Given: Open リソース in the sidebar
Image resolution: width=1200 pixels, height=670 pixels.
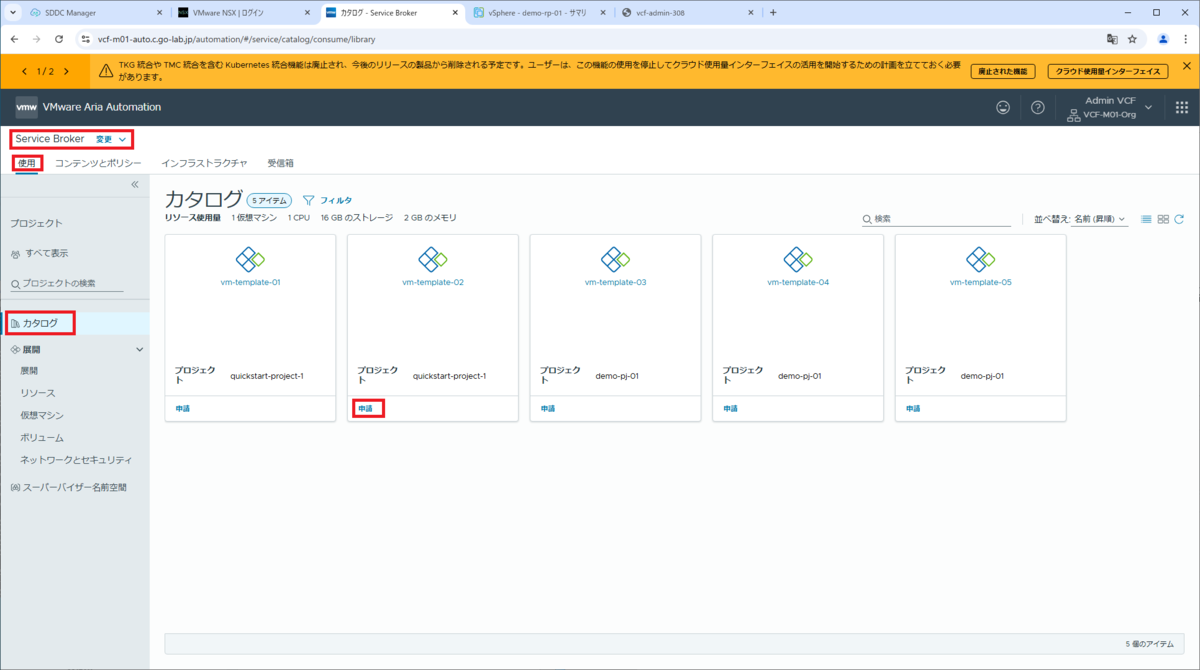Looking at the screenshot, I should (x=38, y=393).
